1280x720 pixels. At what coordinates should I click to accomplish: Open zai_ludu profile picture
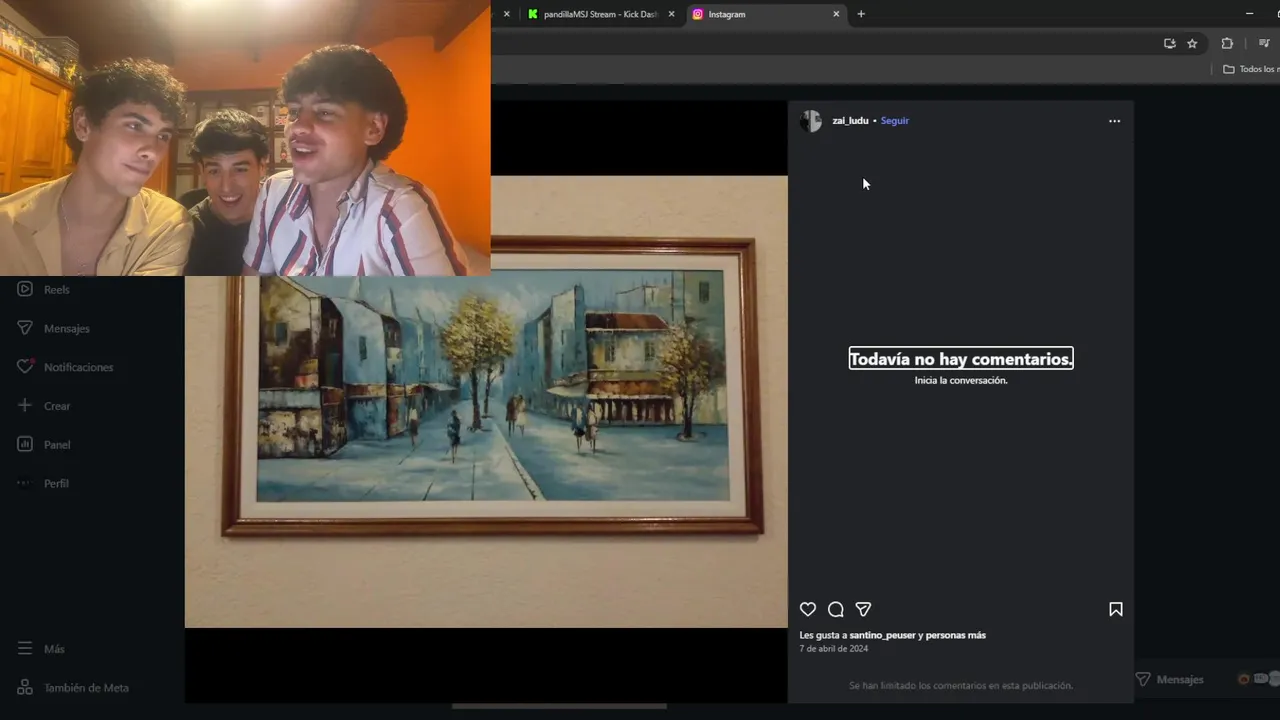click(811, 121)
